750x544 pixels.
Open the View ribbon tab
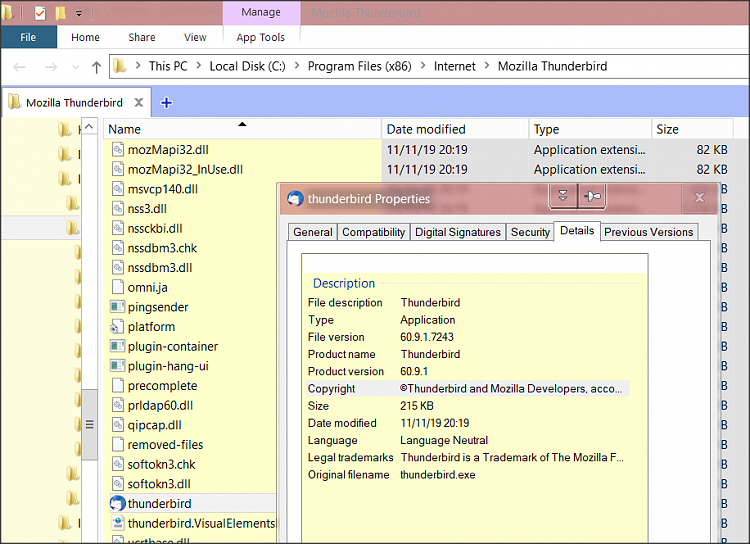(x=195, y=37)
